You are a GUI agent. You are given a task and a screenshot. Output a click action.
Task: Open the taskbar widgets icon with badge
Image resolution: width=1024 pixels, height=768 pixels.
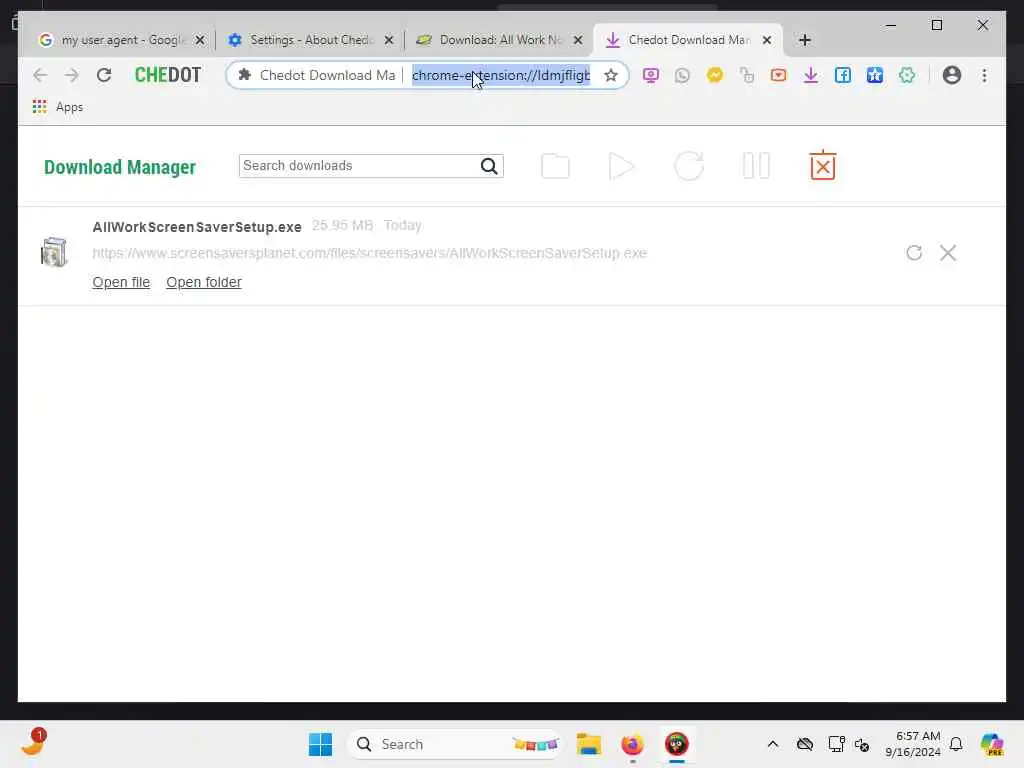33,743
